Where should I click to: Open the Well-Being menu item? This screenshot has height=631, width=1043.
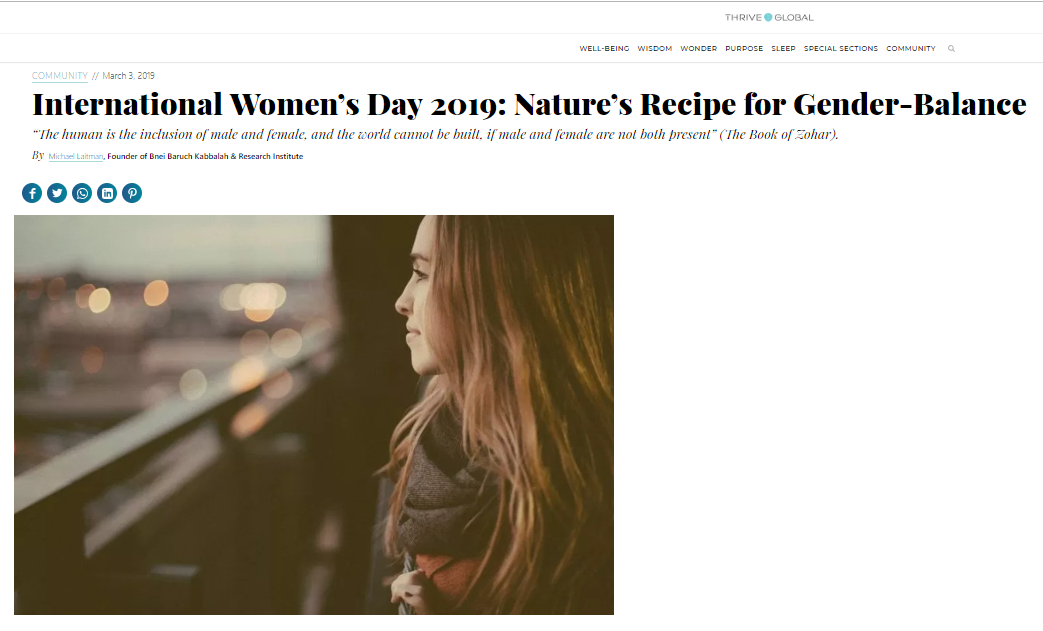point(604,48)
